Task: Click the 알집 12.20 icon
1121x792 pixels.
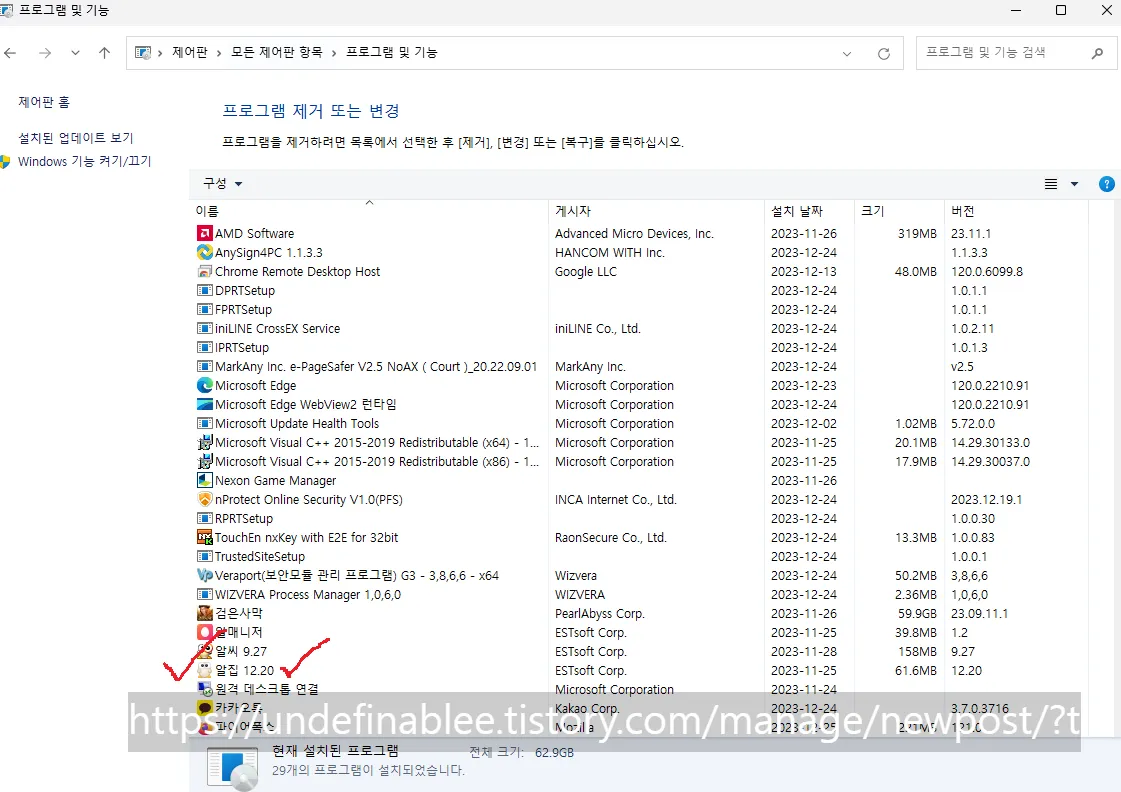Action: click(x=204, y=670)
